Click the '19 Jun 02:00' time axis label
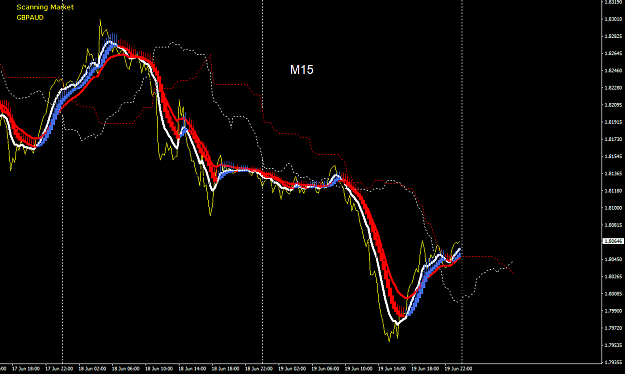The width and height of the screenshot is (625, 374). coord(292,369)
